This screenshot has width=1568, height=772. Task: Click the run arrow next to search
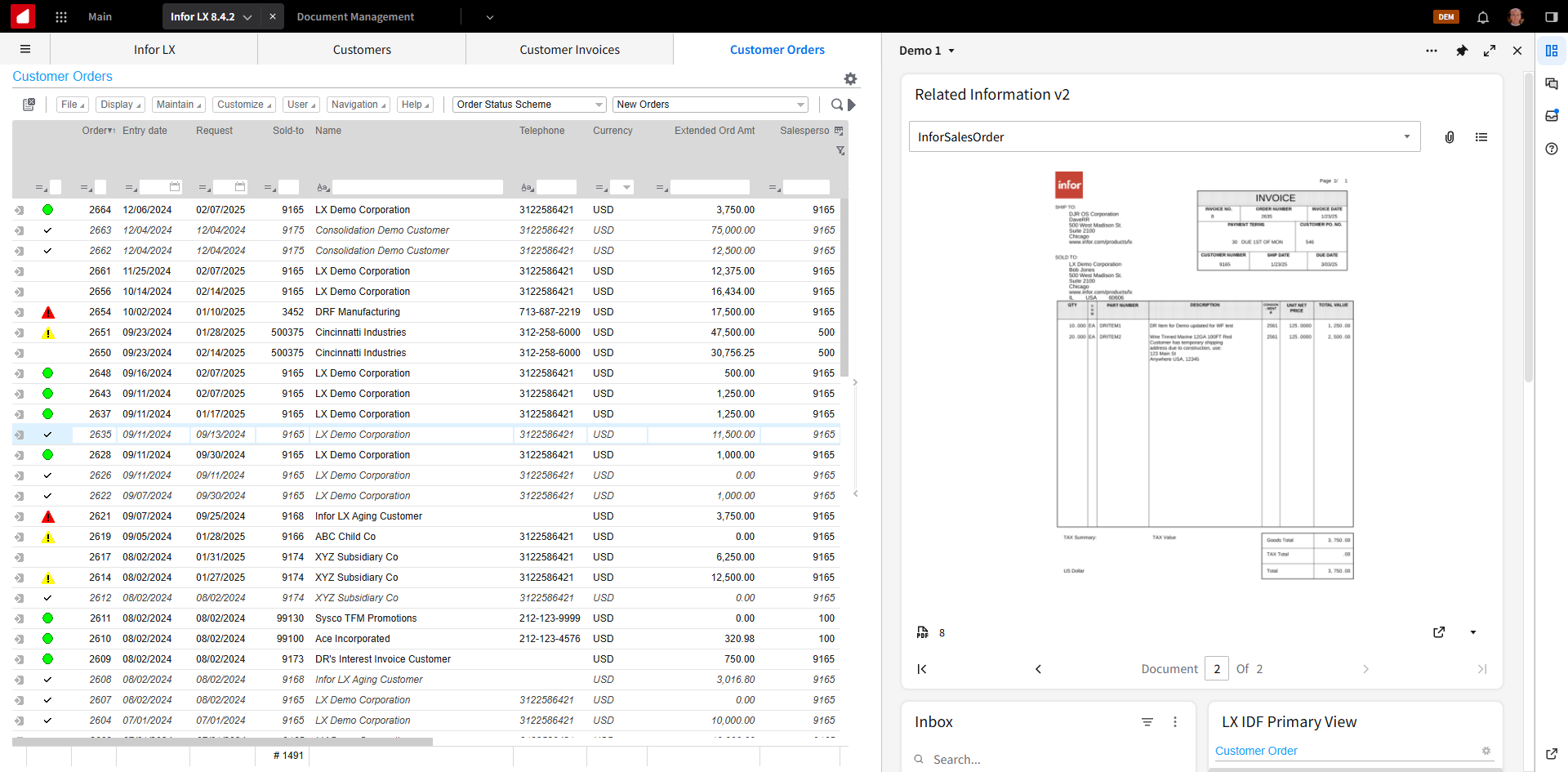(852, 105)
